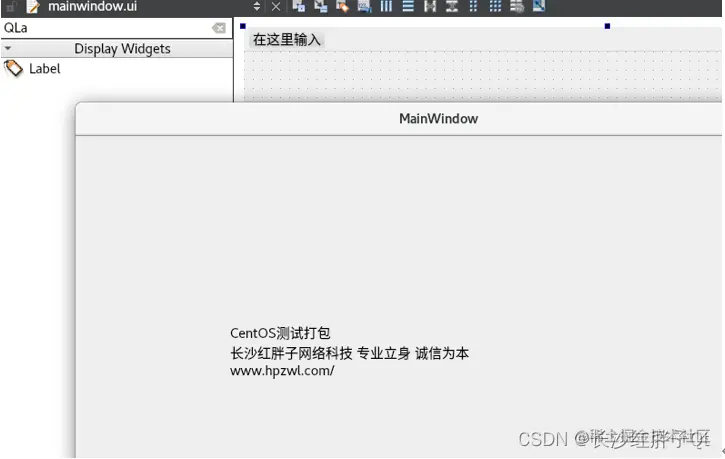The image size is (725, 459).
Task: Click the 在这里输入 menu placeholder
Action: point(287,40)
